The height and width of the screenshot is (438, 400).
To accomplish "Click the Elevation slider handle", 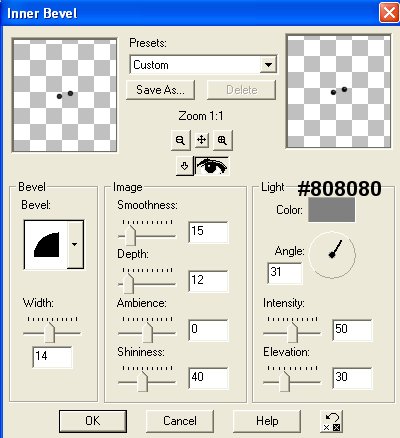I will point(284,382).
